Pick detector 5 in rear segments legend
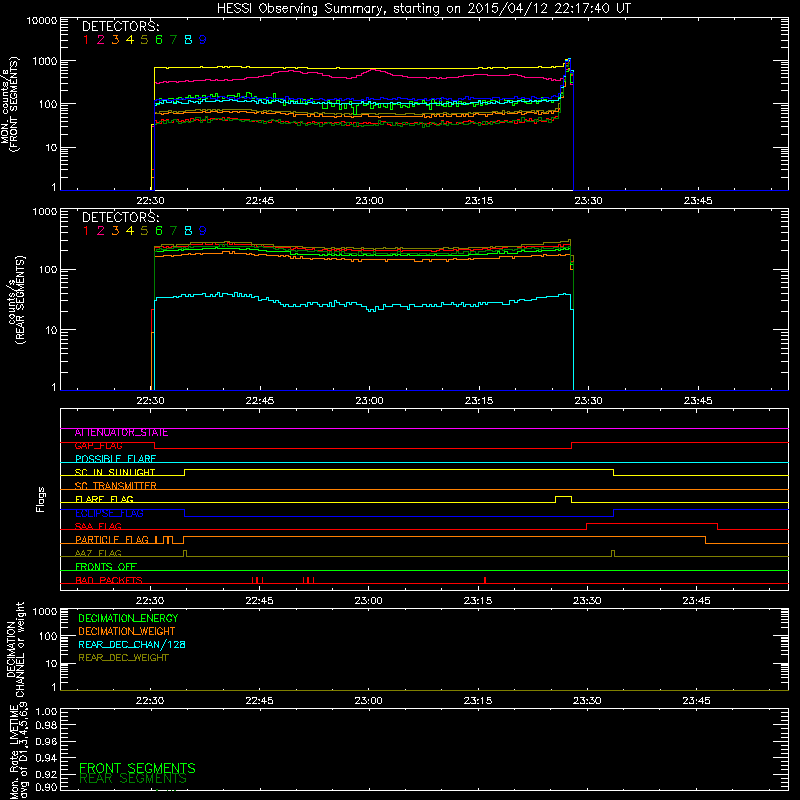Viewport: 800px width, 800px height. [144, 231]
